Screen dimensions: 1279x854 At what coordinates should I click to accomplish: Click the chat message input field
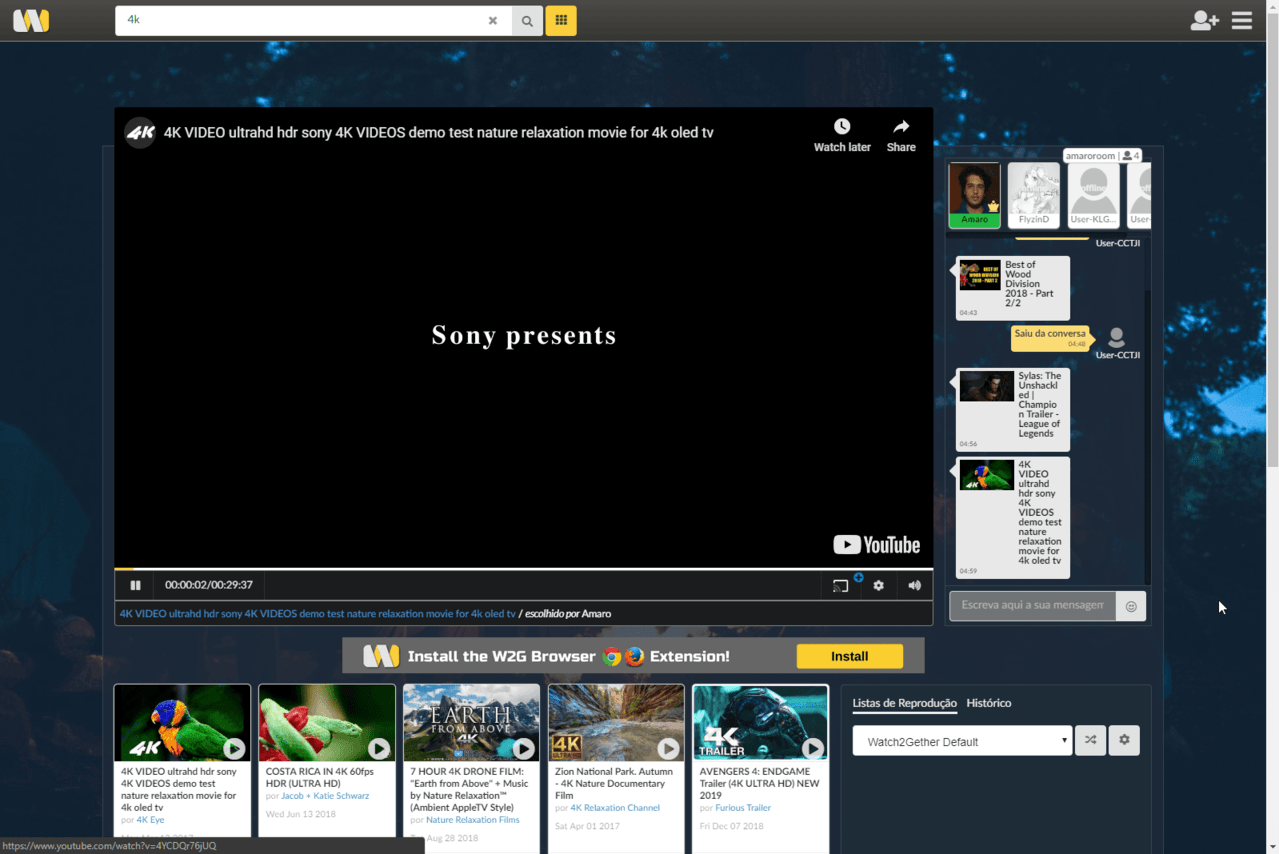tap(1032, 606)
